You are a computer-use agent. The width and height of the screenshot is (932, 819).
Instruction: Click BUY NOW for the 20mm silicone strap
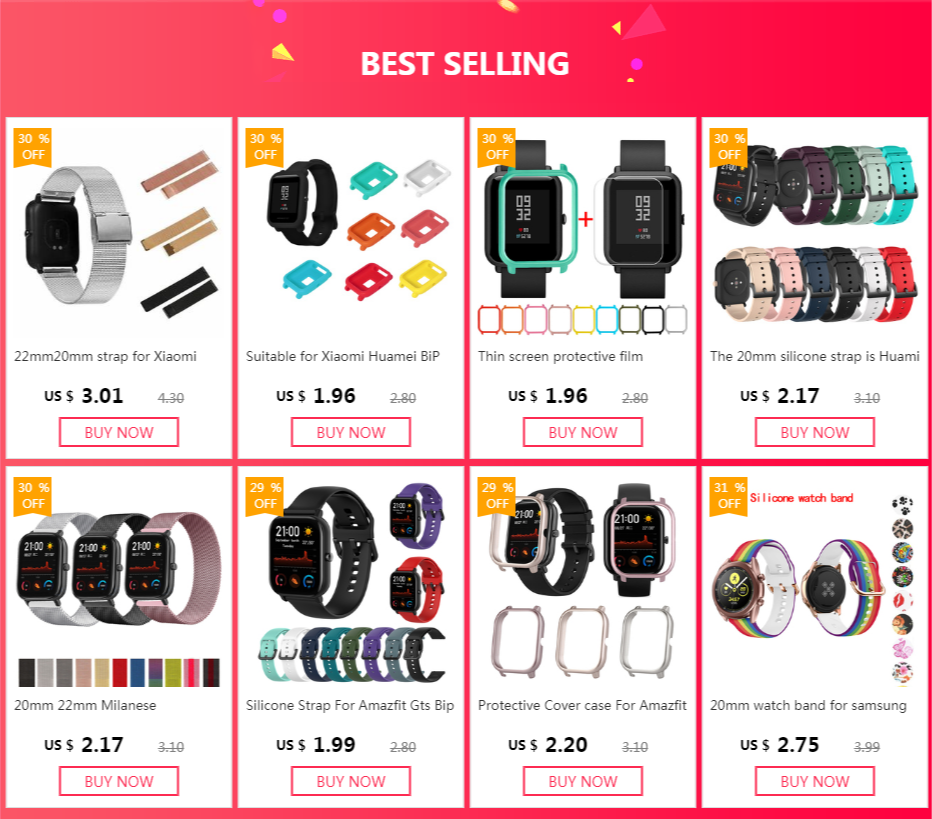[815, 432]
